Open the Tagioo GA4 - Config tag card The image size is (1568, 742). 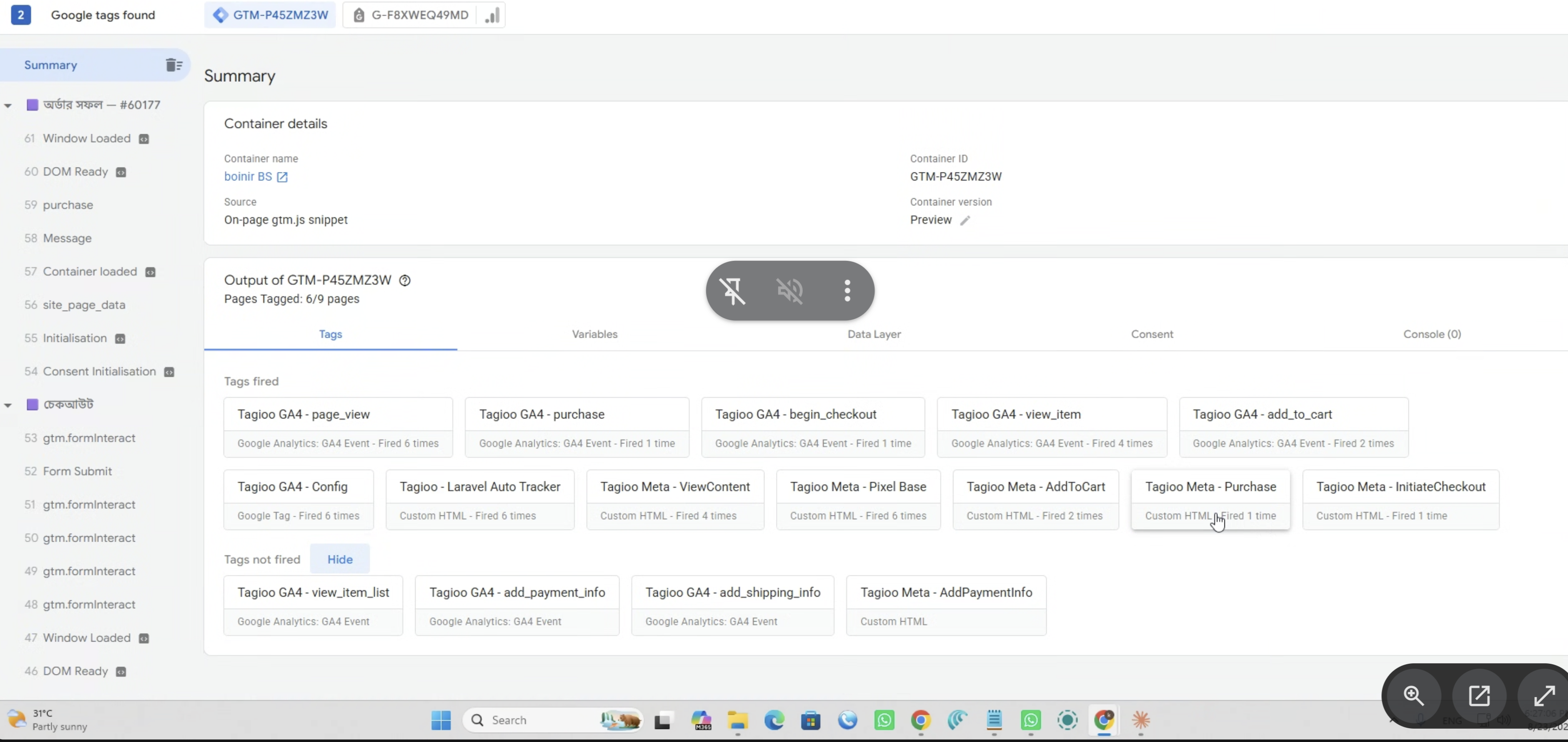click(x=298, y=500)
